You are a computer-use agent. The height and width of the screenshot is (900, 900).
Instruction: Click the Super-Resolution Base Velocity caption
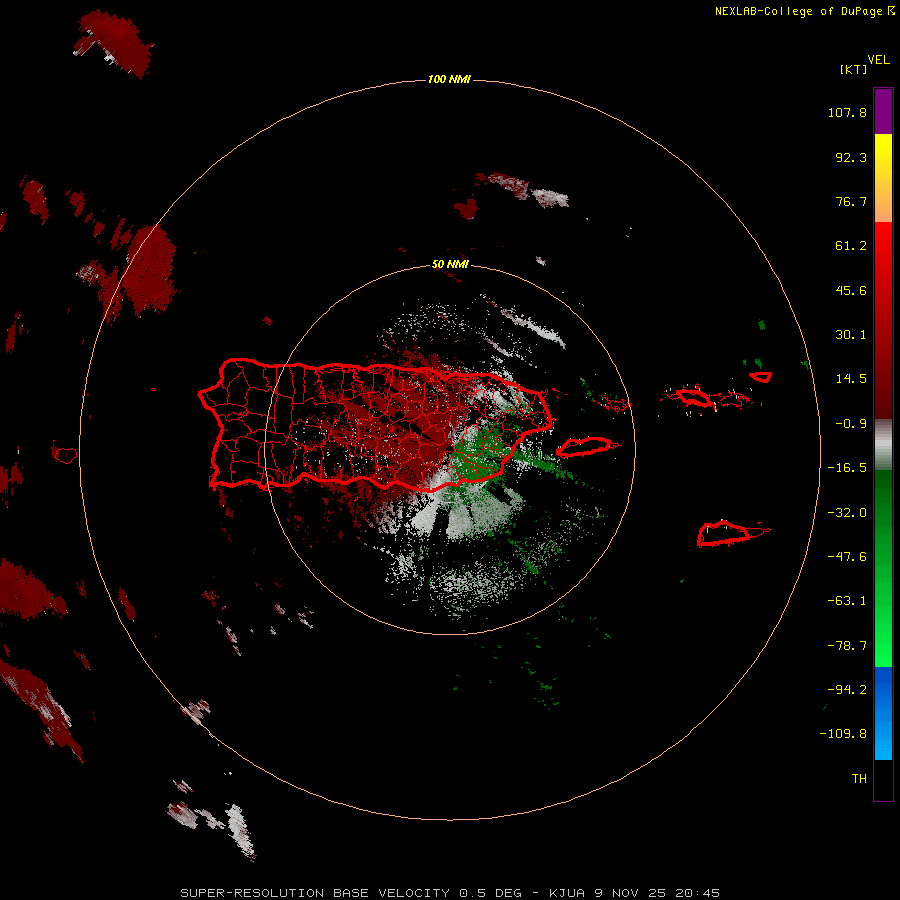pyautogui.click(x=449, y=893)
